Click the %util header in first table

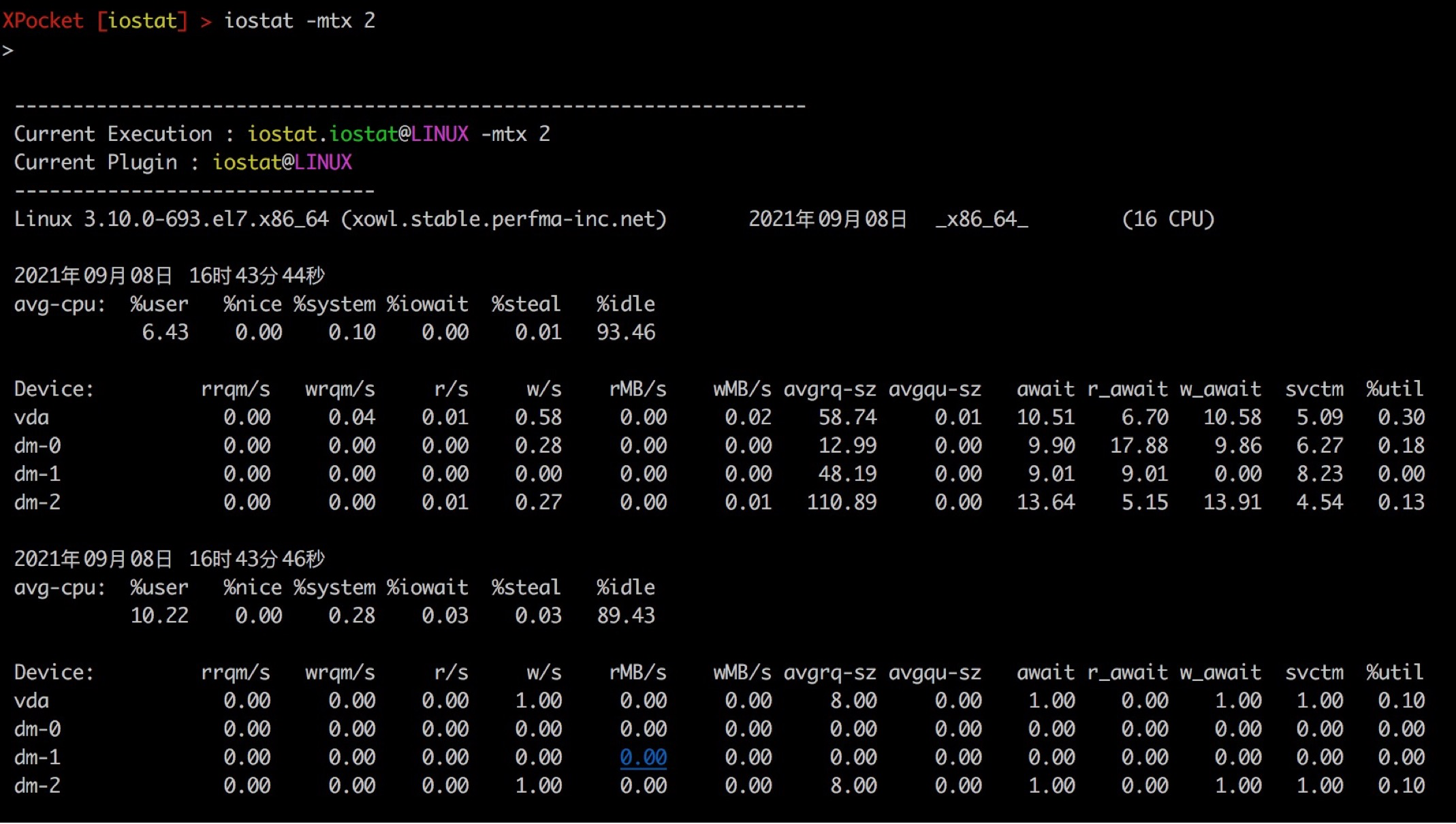[1395, 389]
